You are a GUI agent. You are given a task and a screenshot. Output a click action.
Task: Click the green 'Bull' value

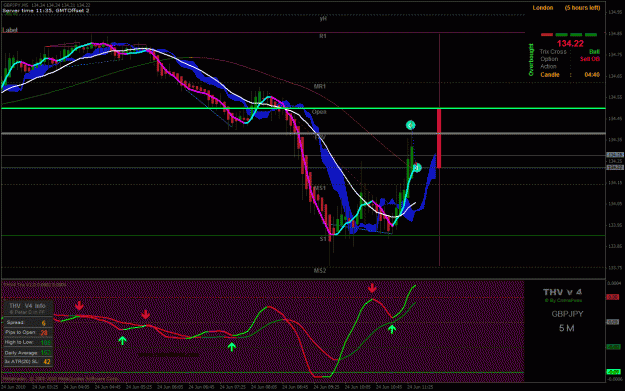[594, 52]
